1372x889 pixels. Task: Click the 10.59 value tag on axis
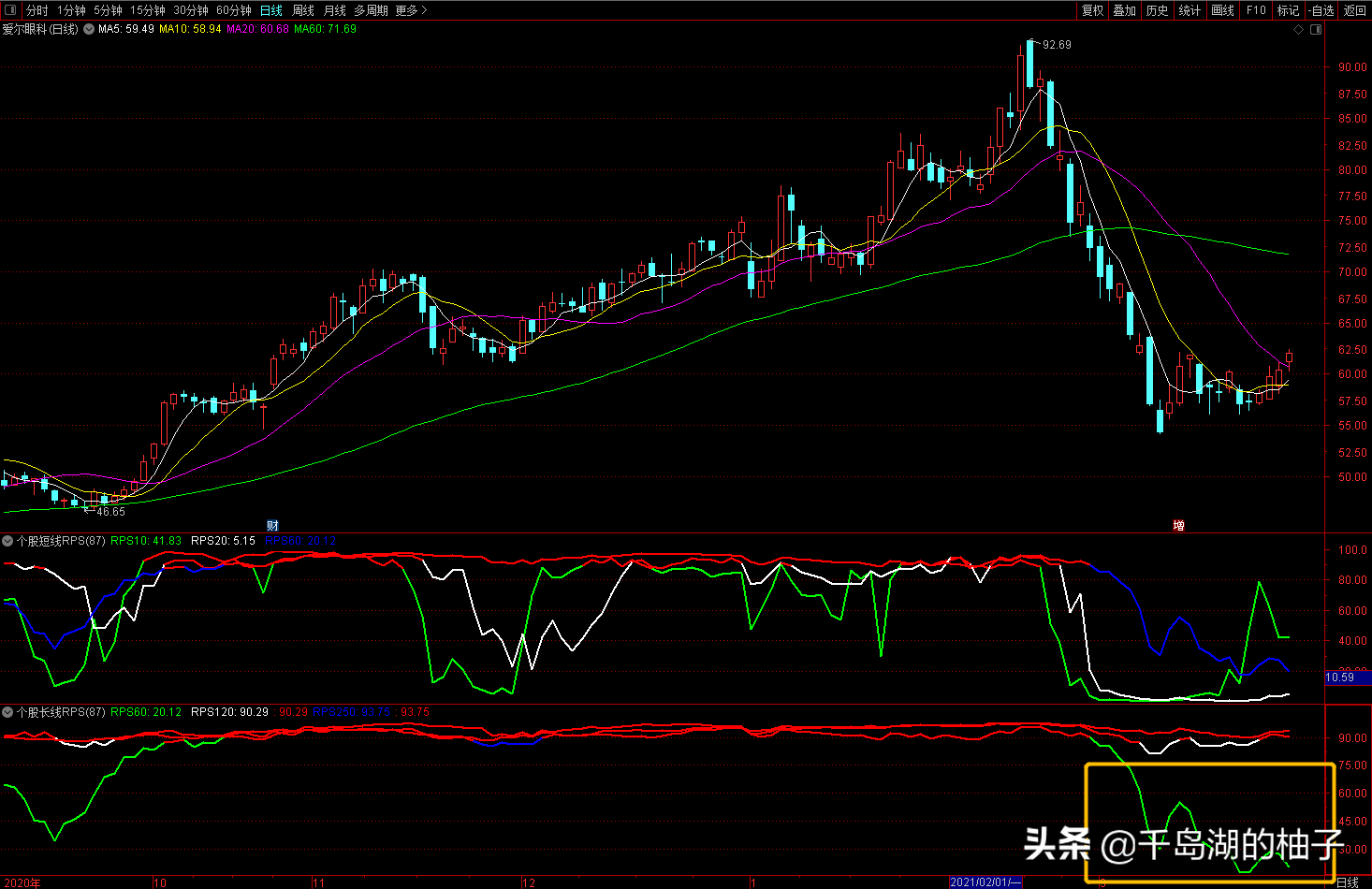coord(1340,678)
